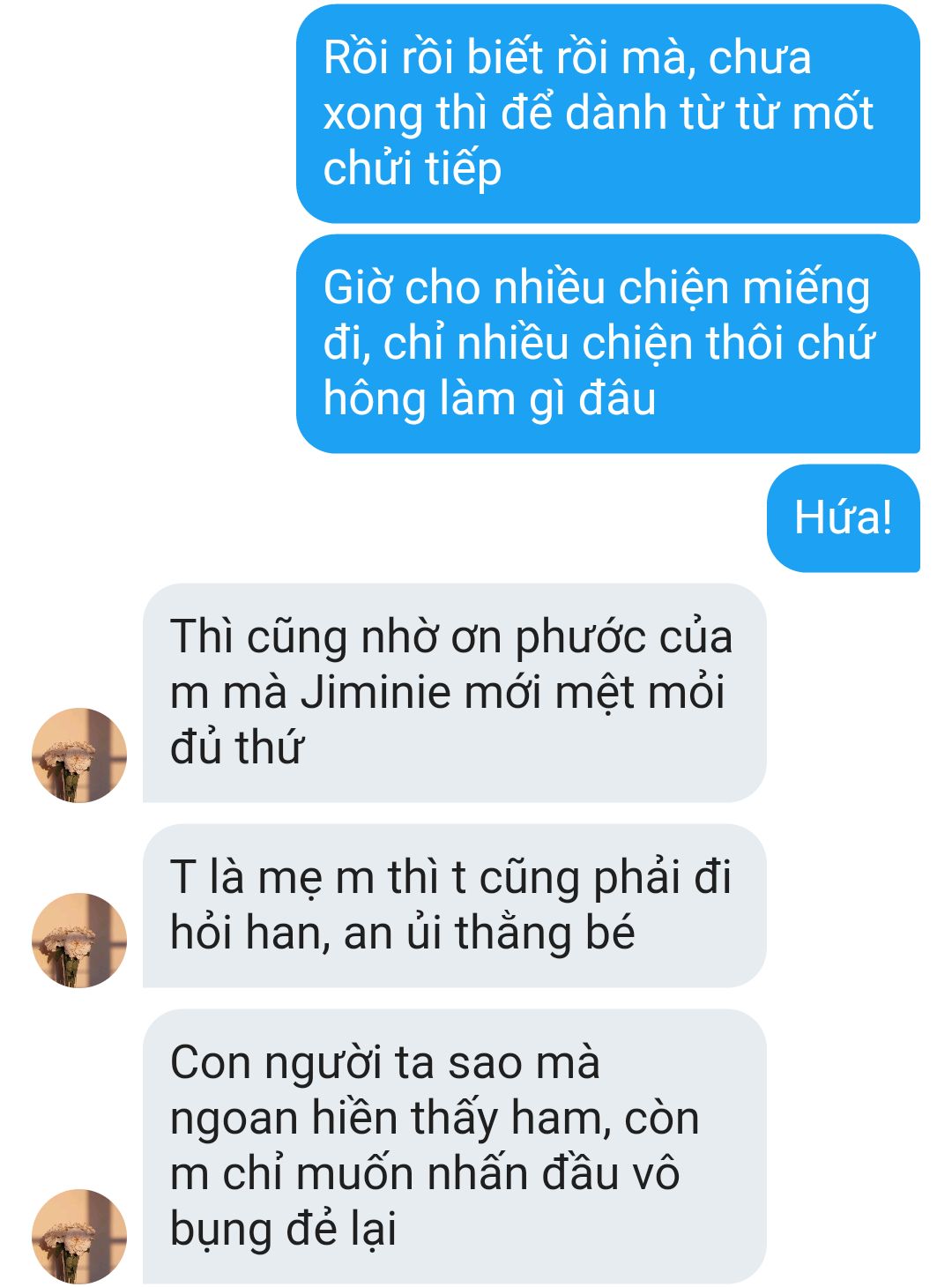Select the gray bubble starting 'Con người ta sao mà'
This screenshot has height=1287, width=952.
pos(455,1147)
